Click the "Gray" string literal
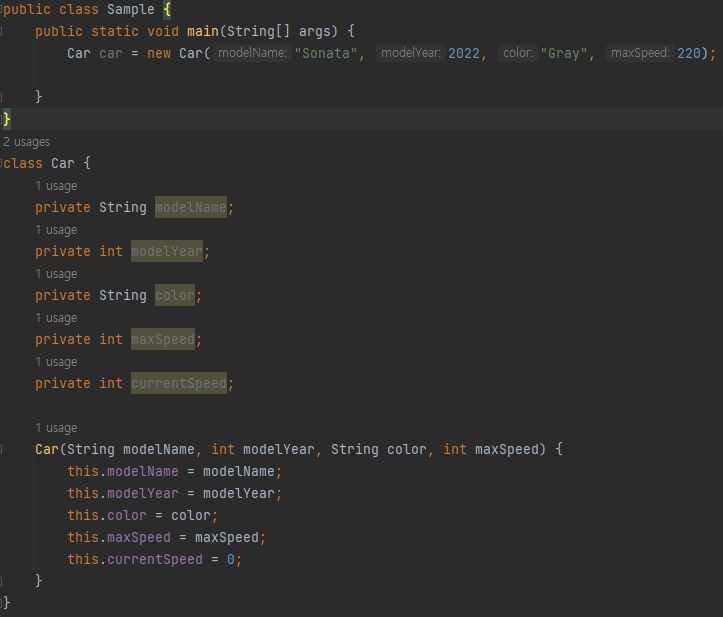 tap(564, 53)
